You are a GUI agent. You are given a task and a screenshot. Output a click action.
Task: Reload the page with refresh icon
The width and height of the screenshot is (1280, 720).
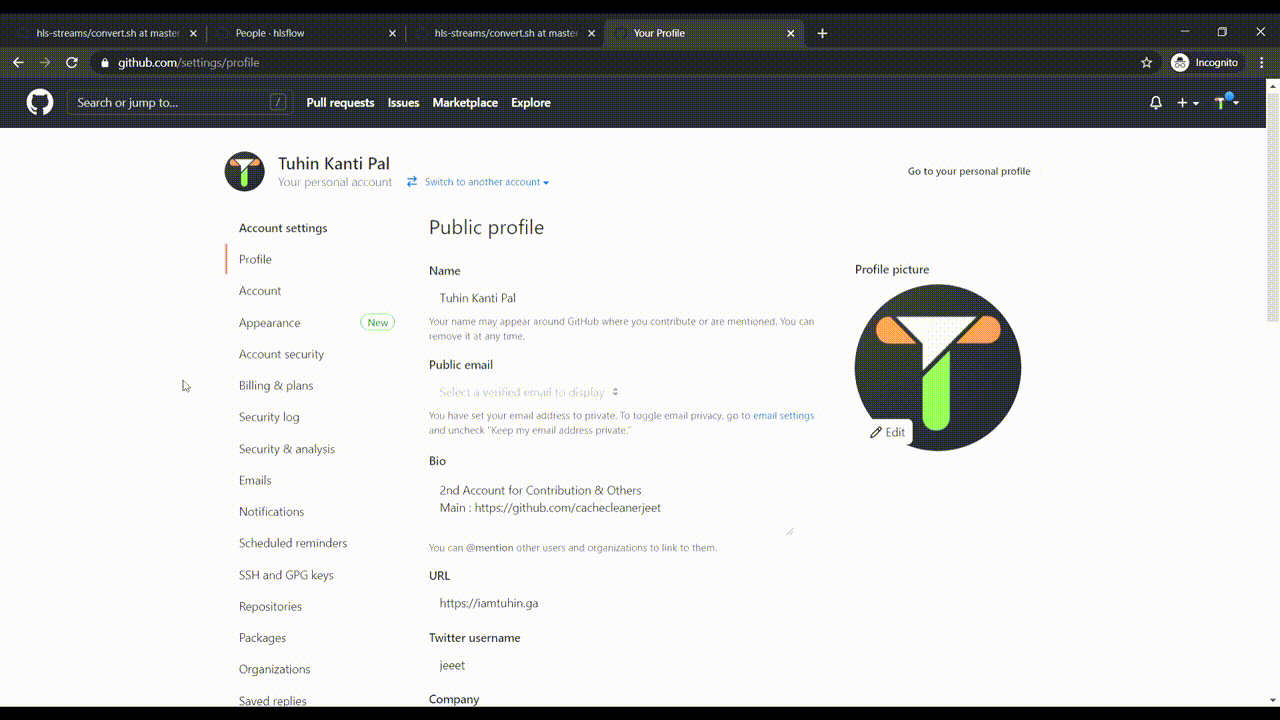tap(72, 62)
